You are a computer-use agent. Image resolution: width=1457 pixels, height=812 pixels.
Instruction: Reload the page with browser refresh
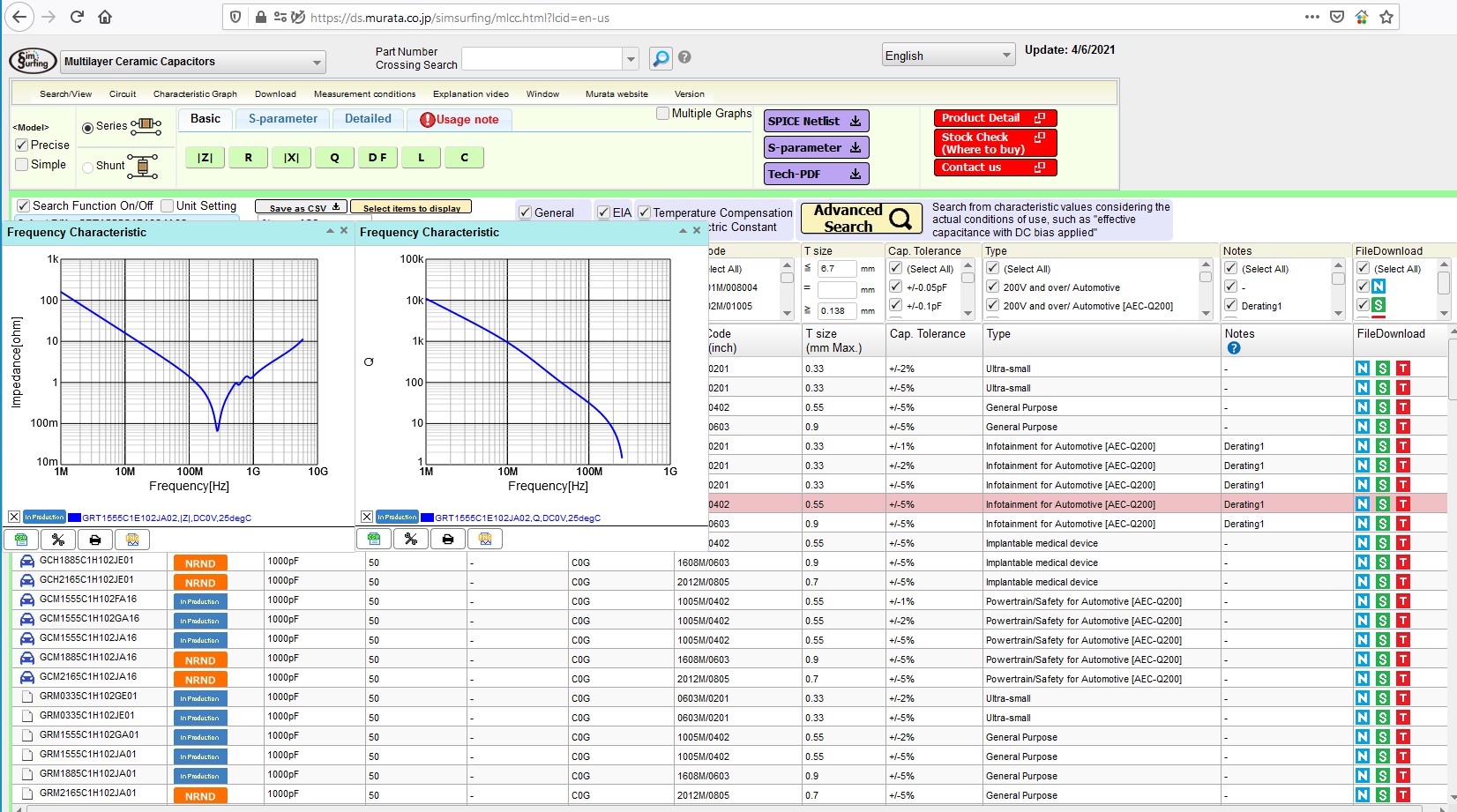(77, 17)
